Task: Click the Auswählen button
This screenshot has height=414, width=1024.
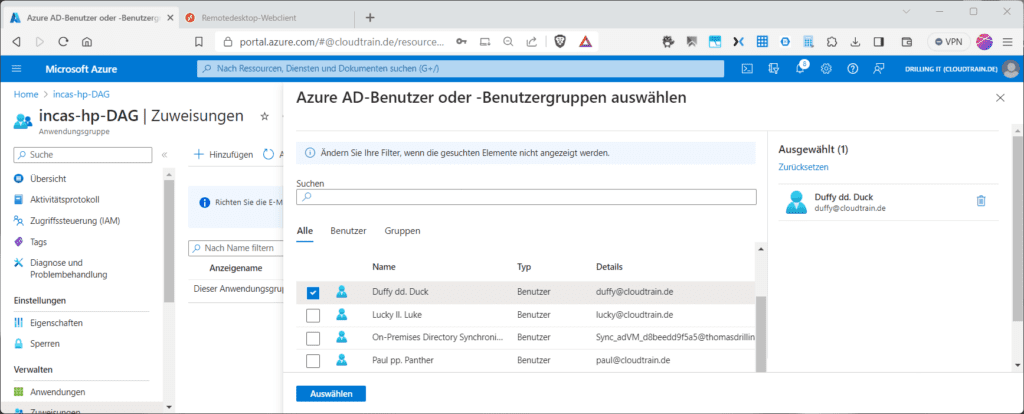Action: (331, 394)
